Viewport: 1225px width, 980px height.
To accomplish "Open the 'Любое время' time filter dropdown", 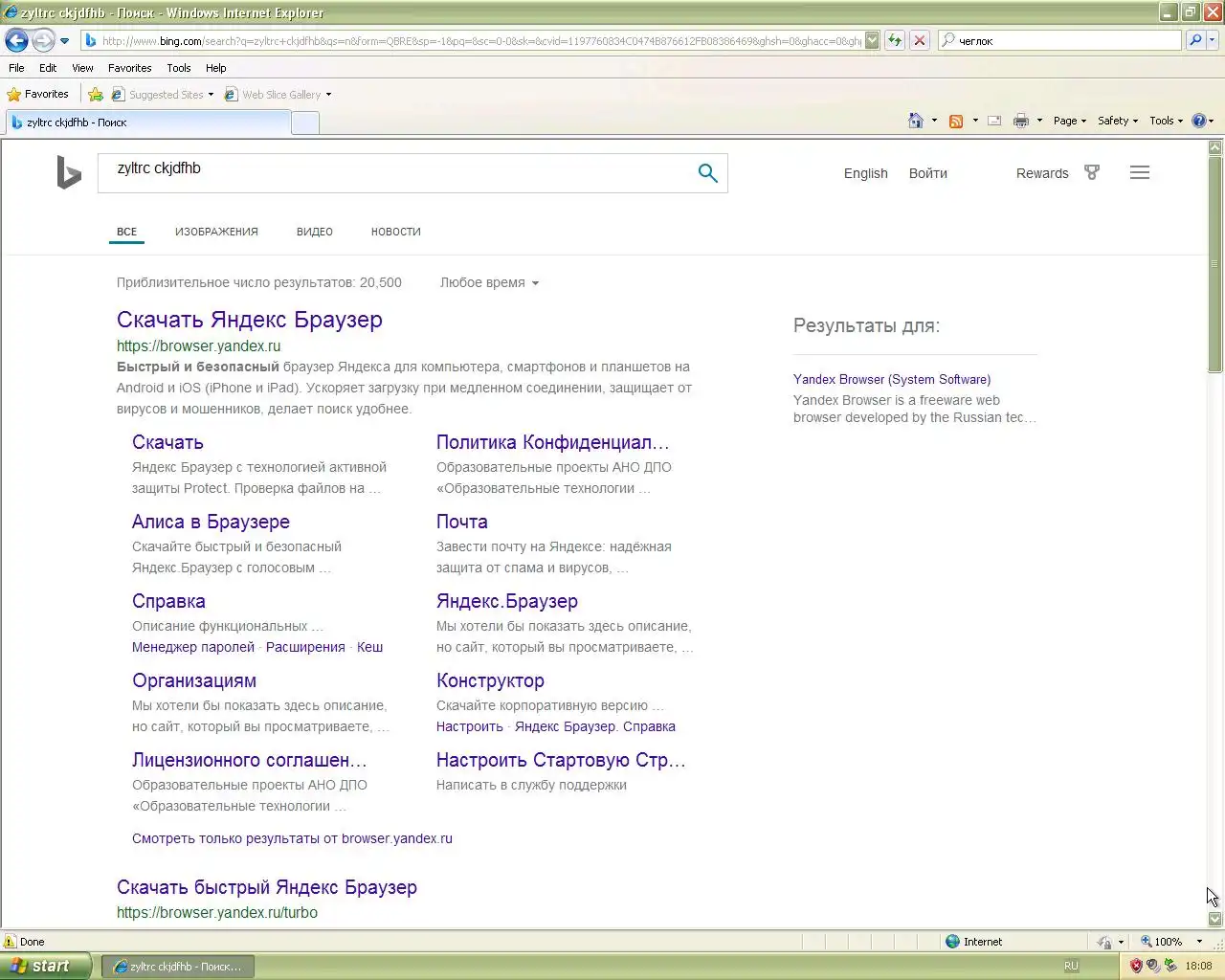I will pyautogui.click(x=489, y=282).
